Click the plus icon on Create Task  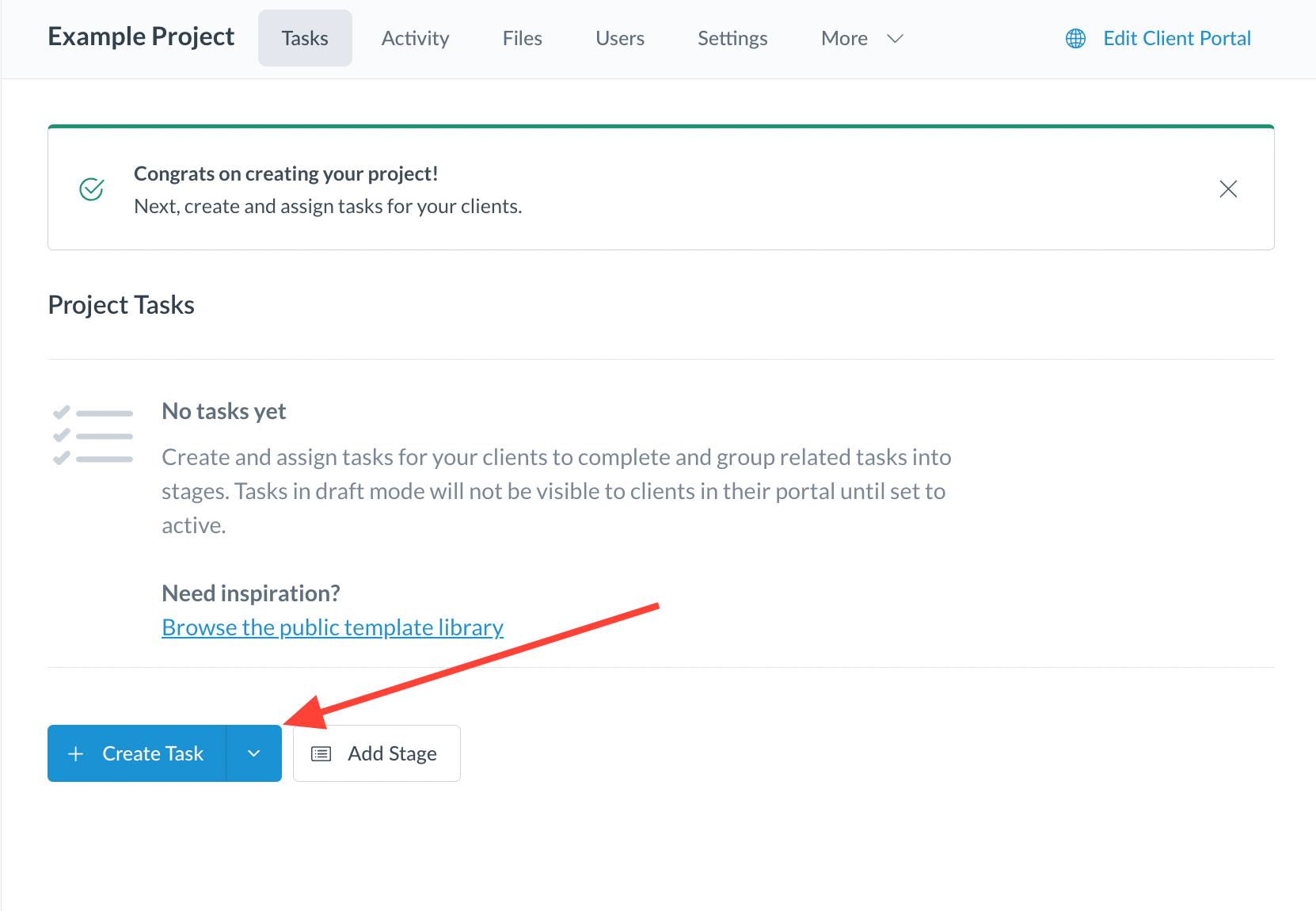click(76, 754)
